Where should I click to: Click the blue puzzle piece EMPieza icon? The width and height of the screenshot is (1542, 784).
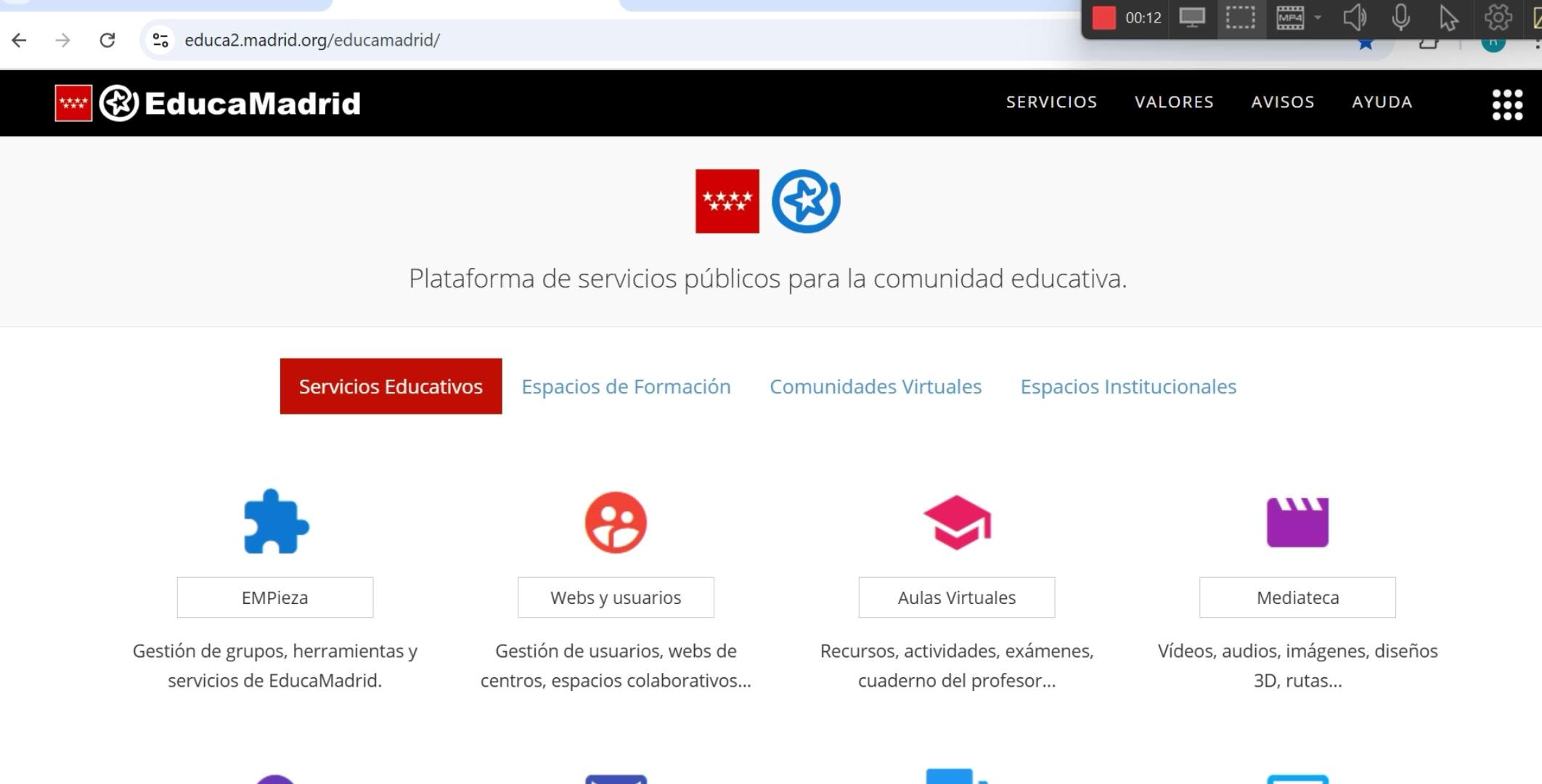[276, 522]
